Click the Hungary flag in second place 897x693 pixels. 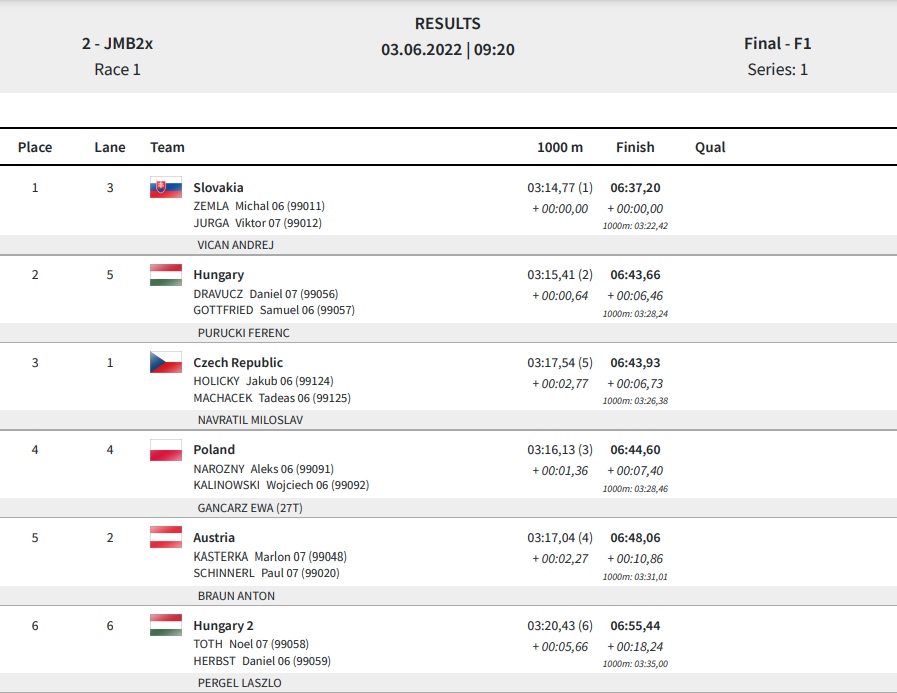coord(166,275)
